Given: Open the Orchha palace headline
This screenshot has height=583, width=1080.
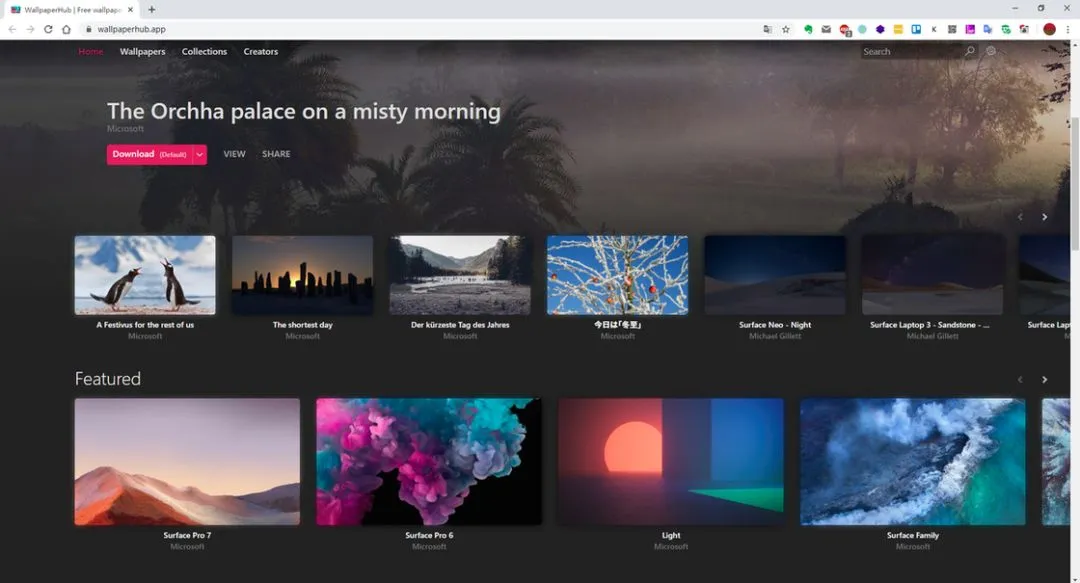Looking at the screenshot, I should [304, 111].
